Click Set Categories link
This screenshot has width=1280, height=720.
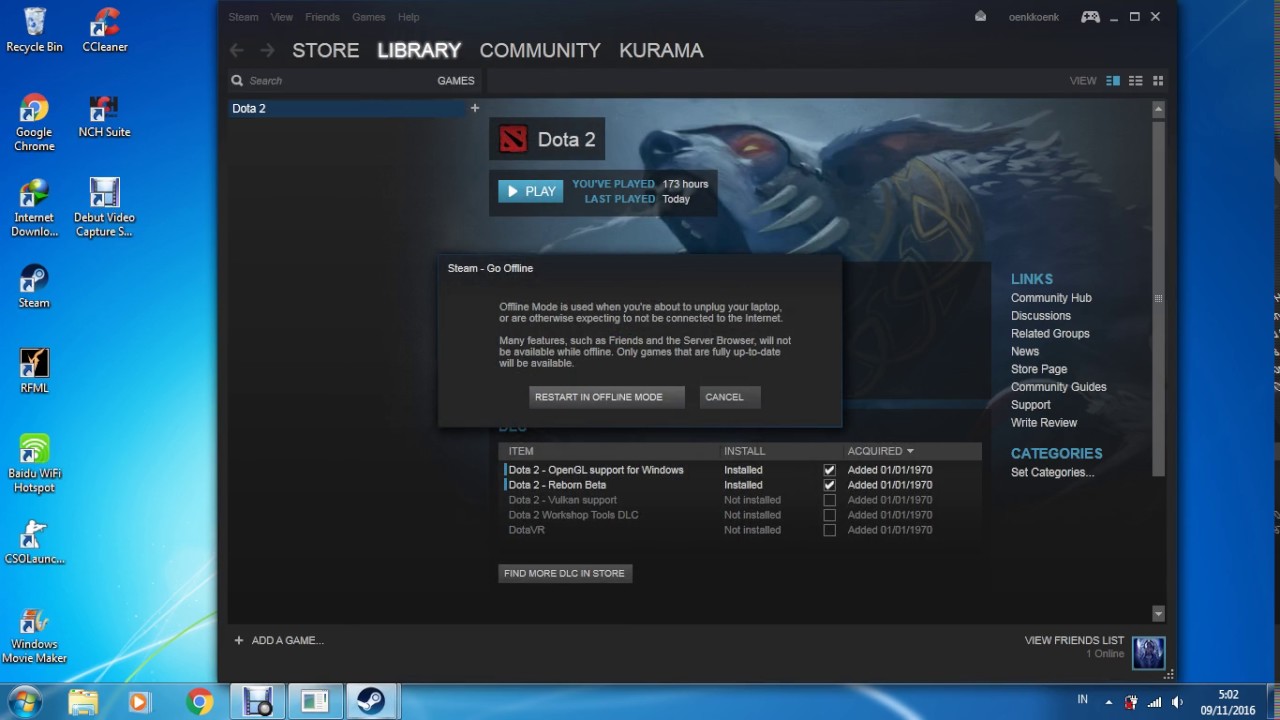(x=1052, y=472)
